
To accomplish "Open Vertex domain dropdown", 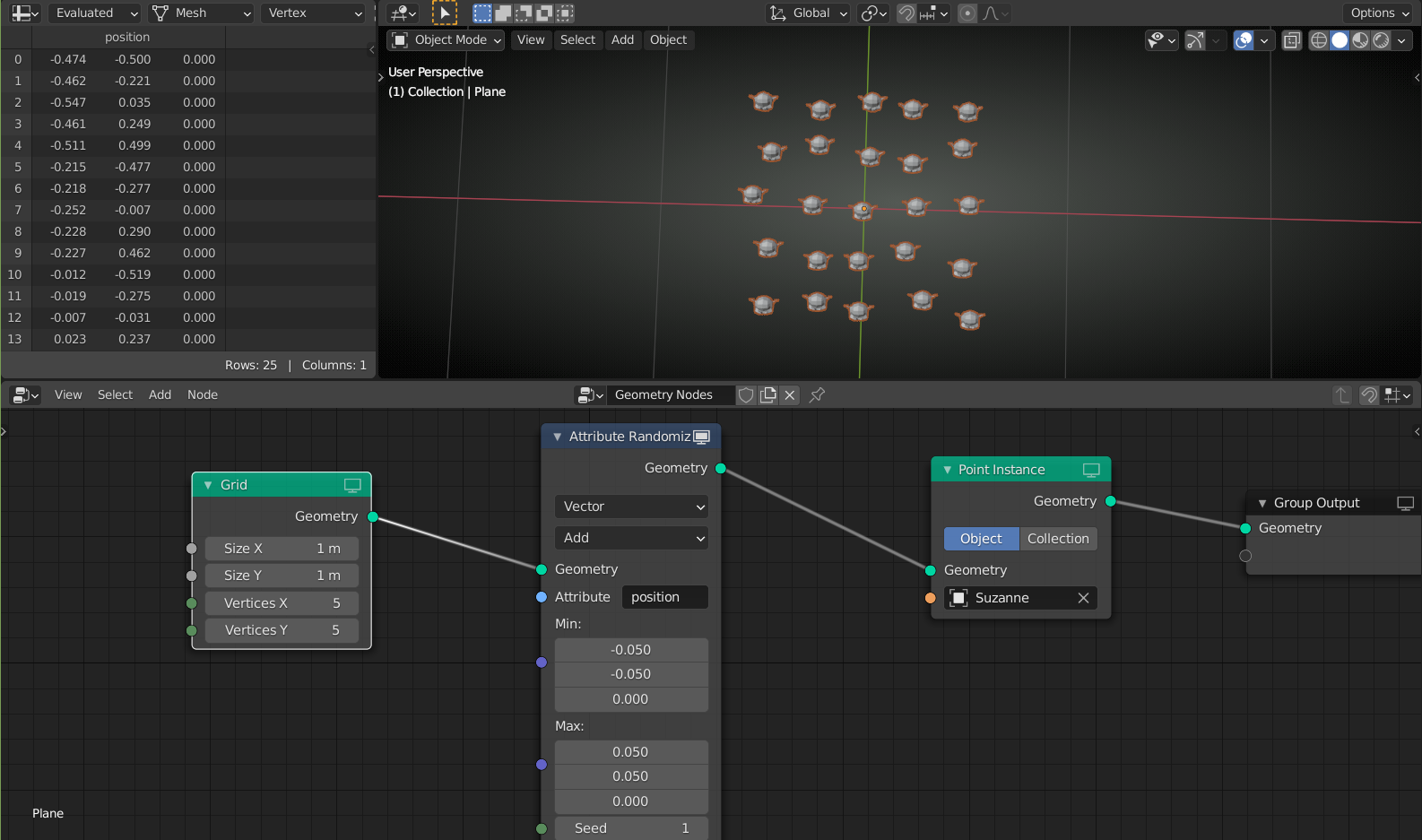I will (x=314, y=13).
